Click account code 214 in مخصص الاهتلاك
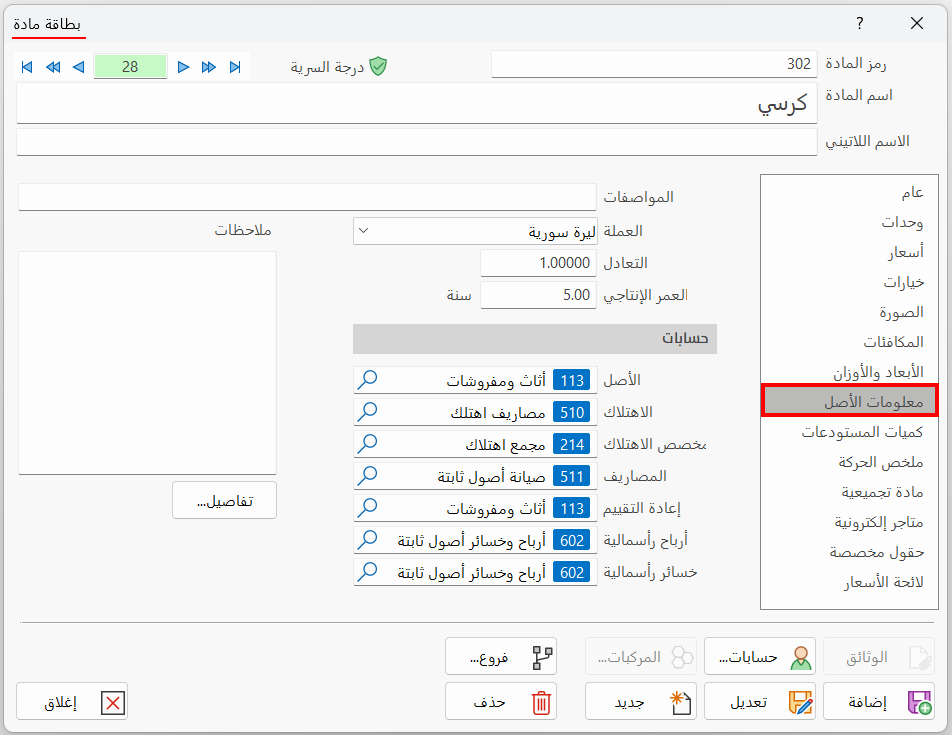952x735 pixels. [572, 445]
